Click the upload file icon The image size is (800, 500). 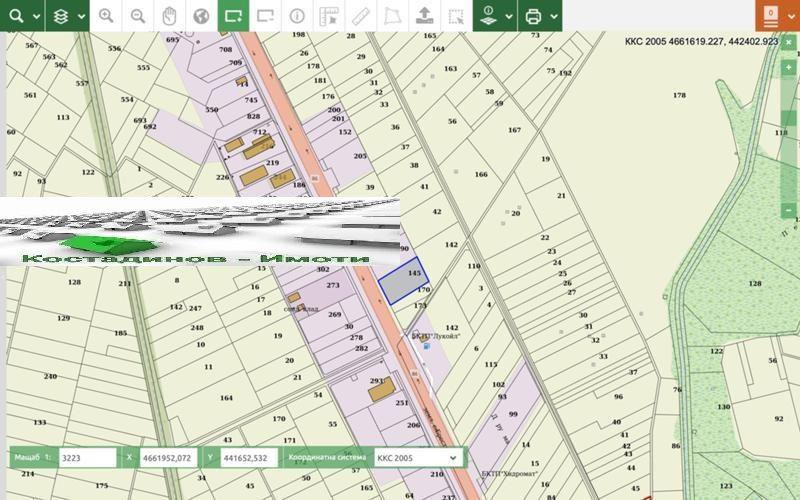click(x=424, y=16)
